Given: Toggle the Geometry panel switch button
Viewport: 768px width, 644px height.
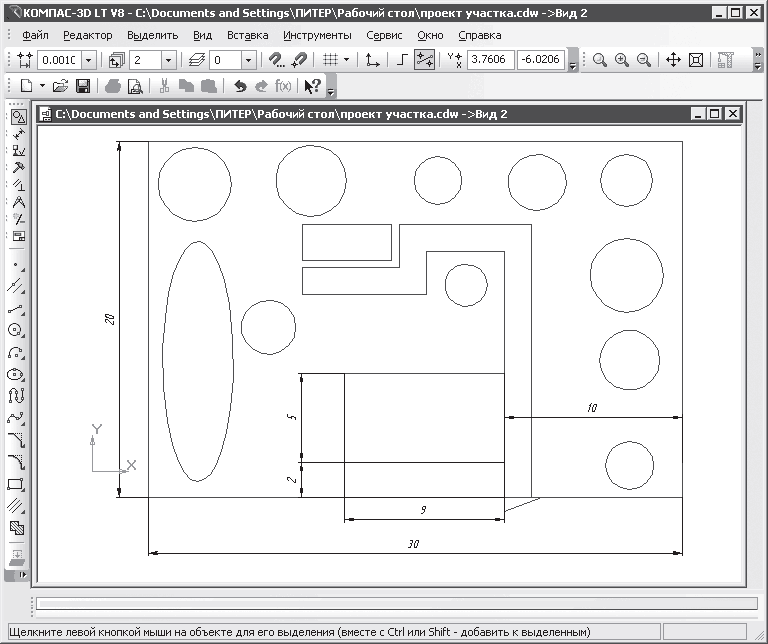Looking at the screenshot, I should pyautogui.click(x=17, y=117).
